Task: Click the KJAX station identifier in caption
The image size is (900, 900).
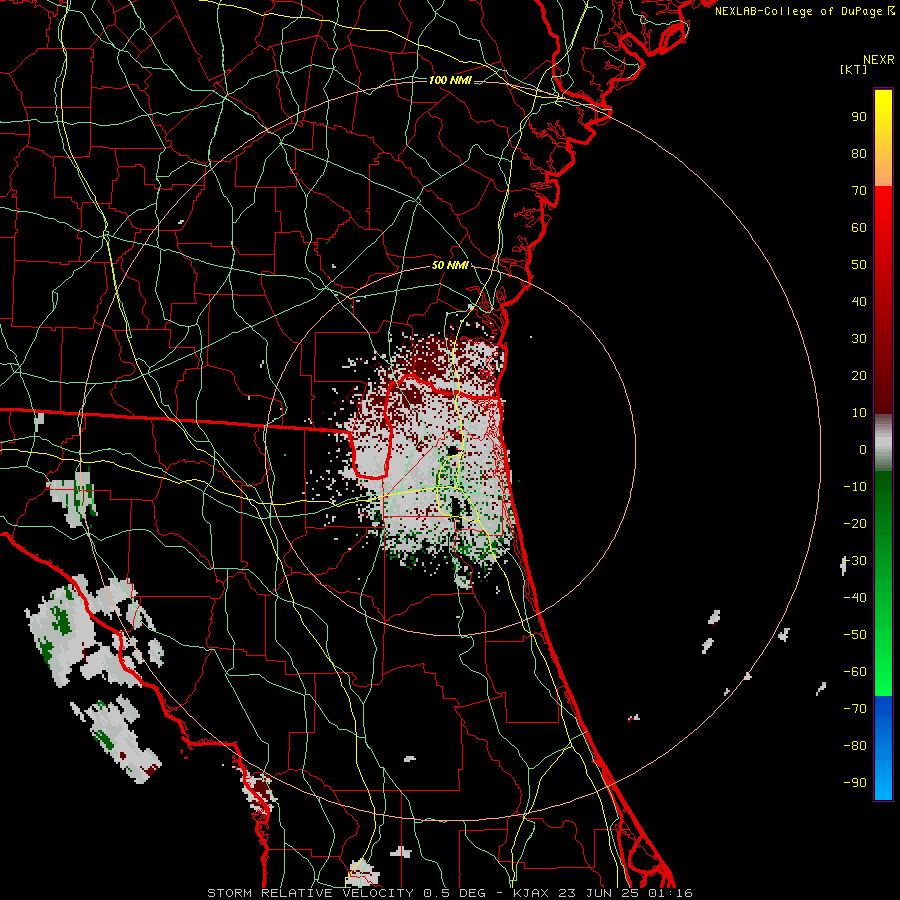Action: [530, 893]
